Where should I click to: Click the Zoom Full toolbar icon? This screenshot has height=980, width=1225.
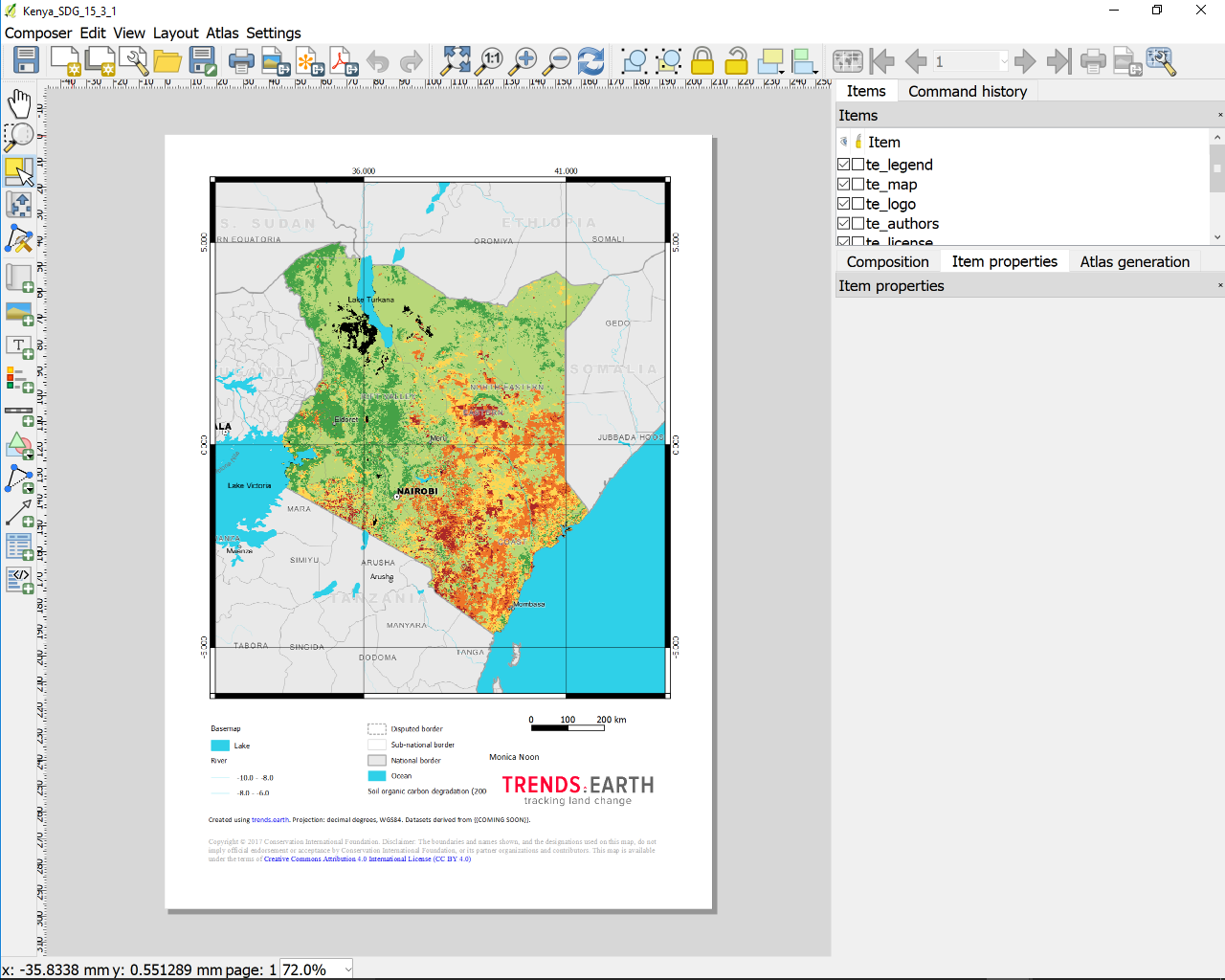point(456,60)
